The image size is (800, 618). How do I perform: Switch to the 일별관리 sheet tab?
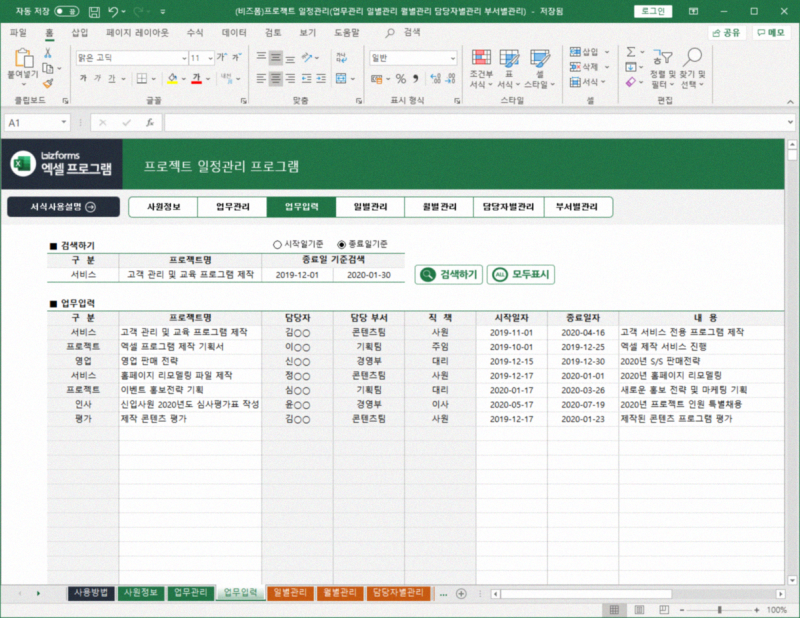[x=290, y=593]
